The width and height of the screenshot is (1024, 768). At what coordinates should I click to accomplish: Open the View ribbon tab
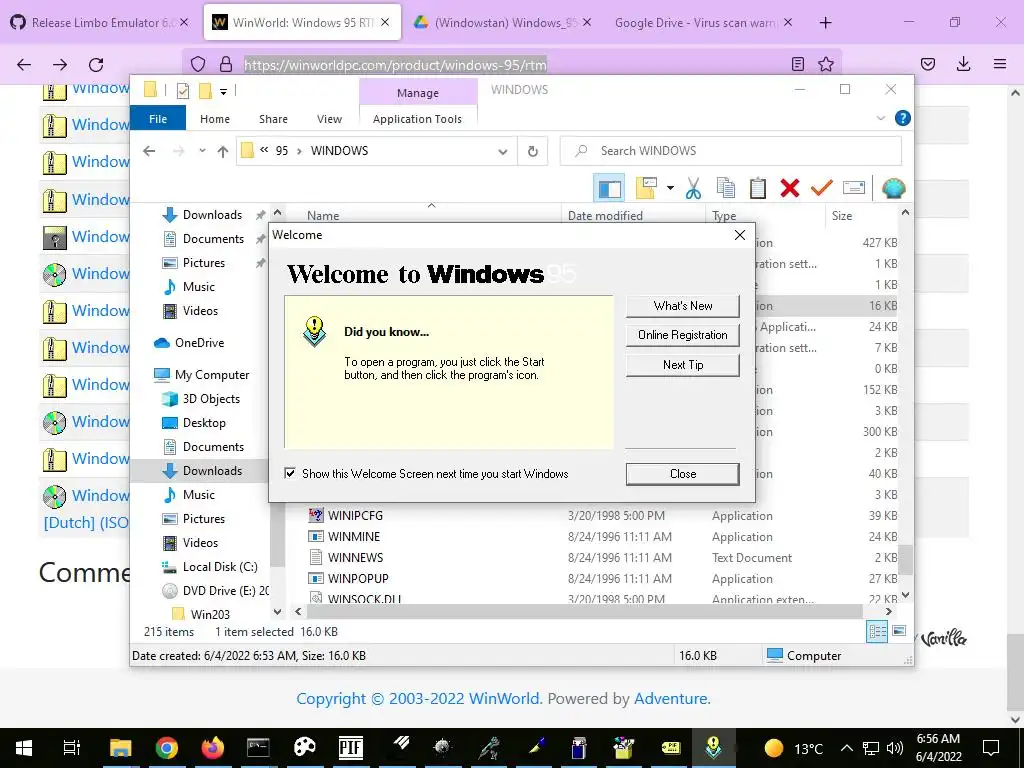[329, 119]
